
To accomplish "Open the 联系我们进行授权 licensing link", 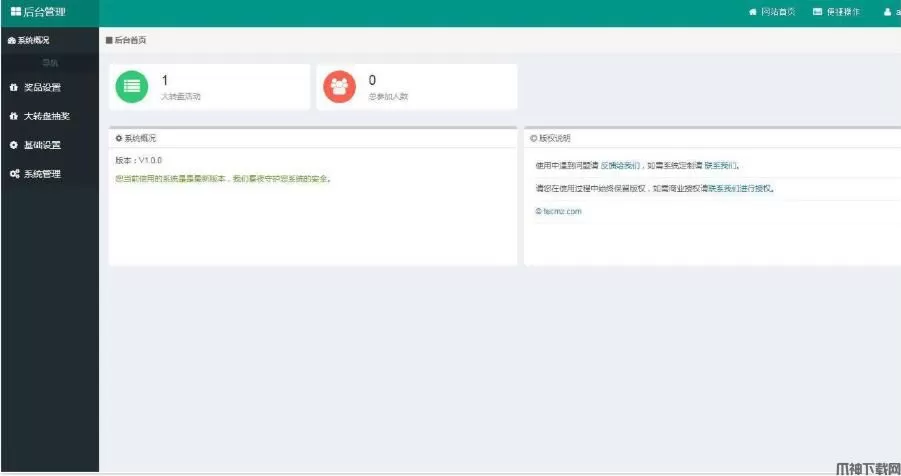I will point(740,189).
